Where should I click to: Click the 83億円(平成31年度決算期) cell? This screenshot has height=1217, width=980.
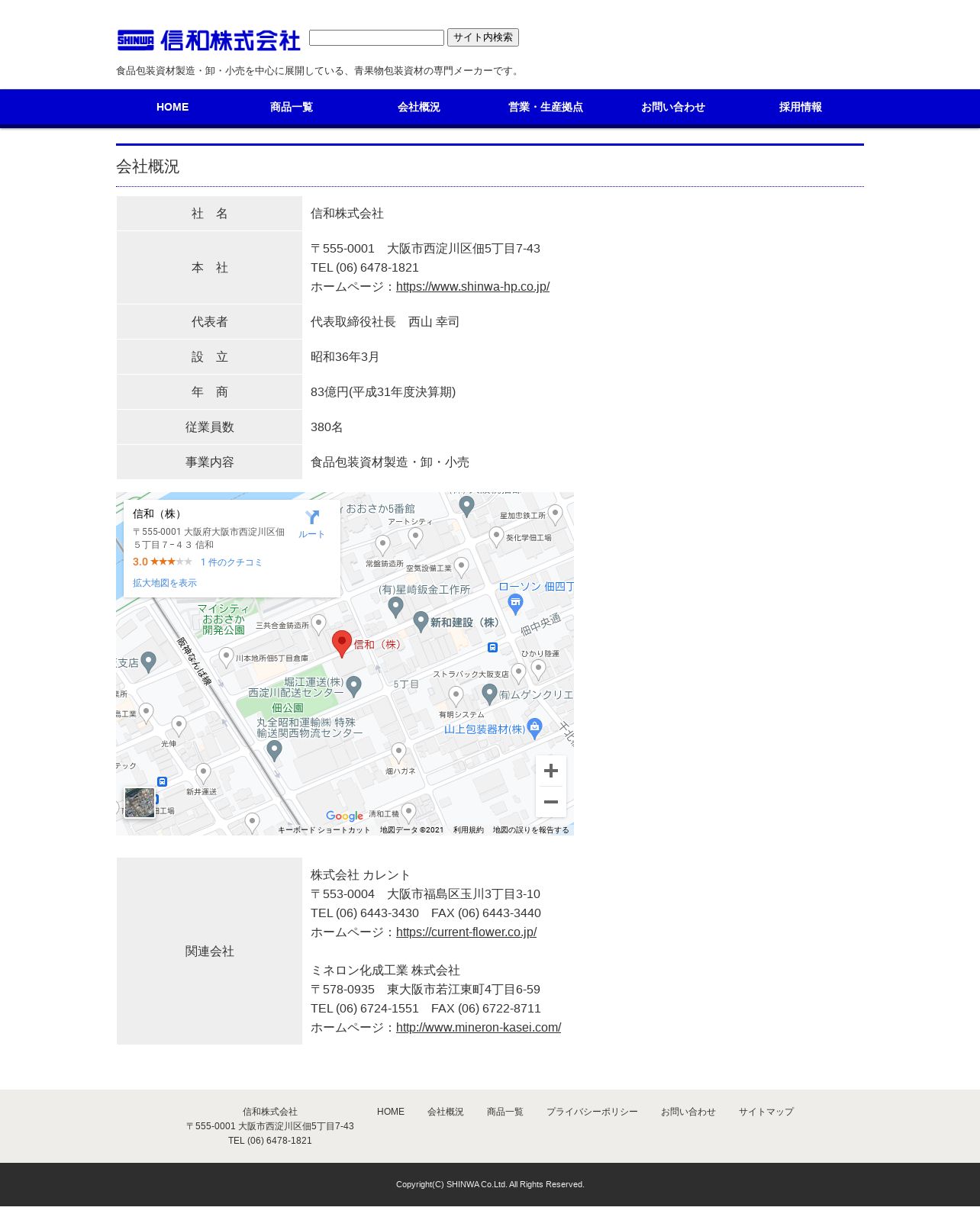click(x=583, y=392)
